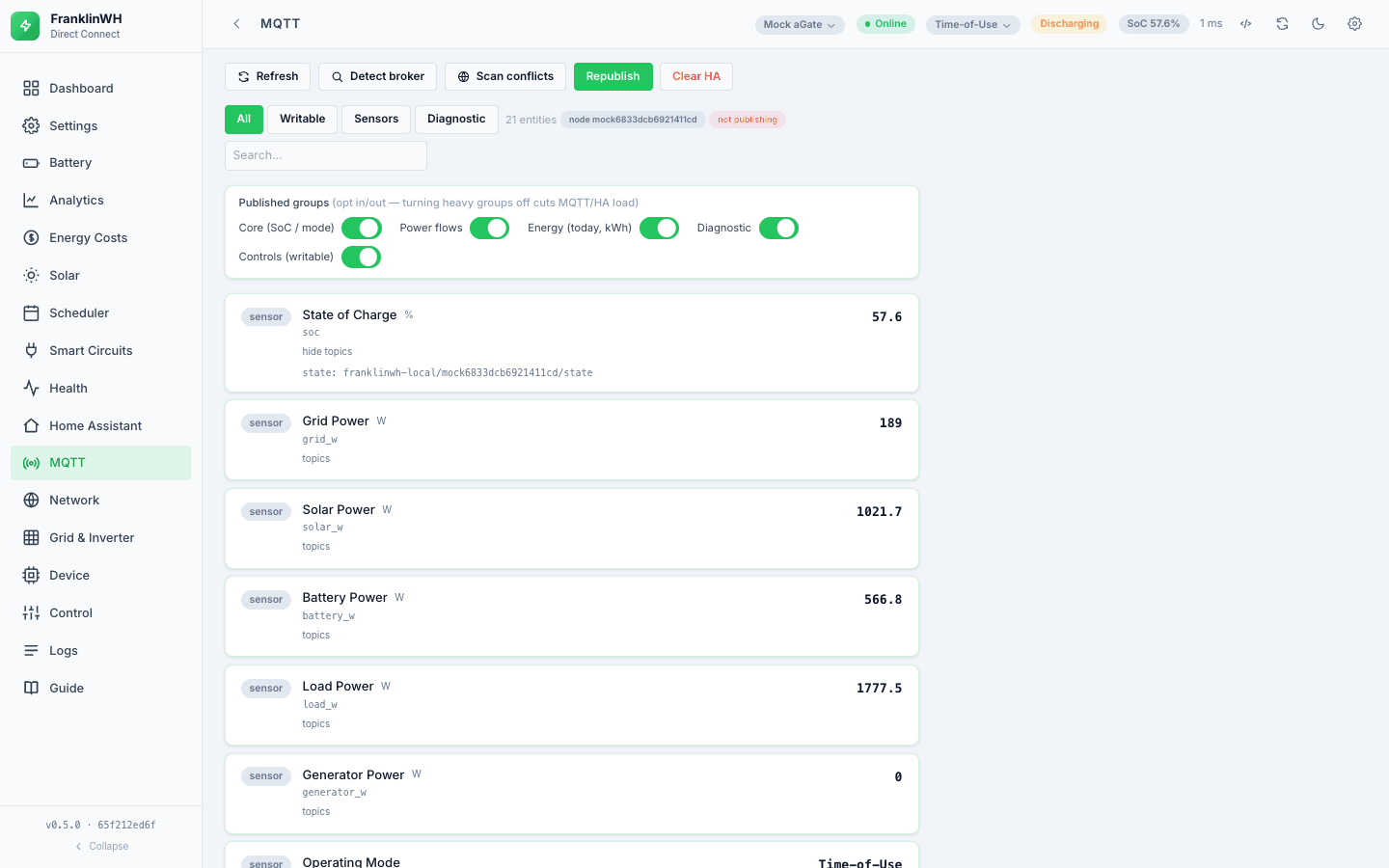Switch to dark mode with moon icon
Viewport: 1389px width, 868px height.
(1319, 24)
